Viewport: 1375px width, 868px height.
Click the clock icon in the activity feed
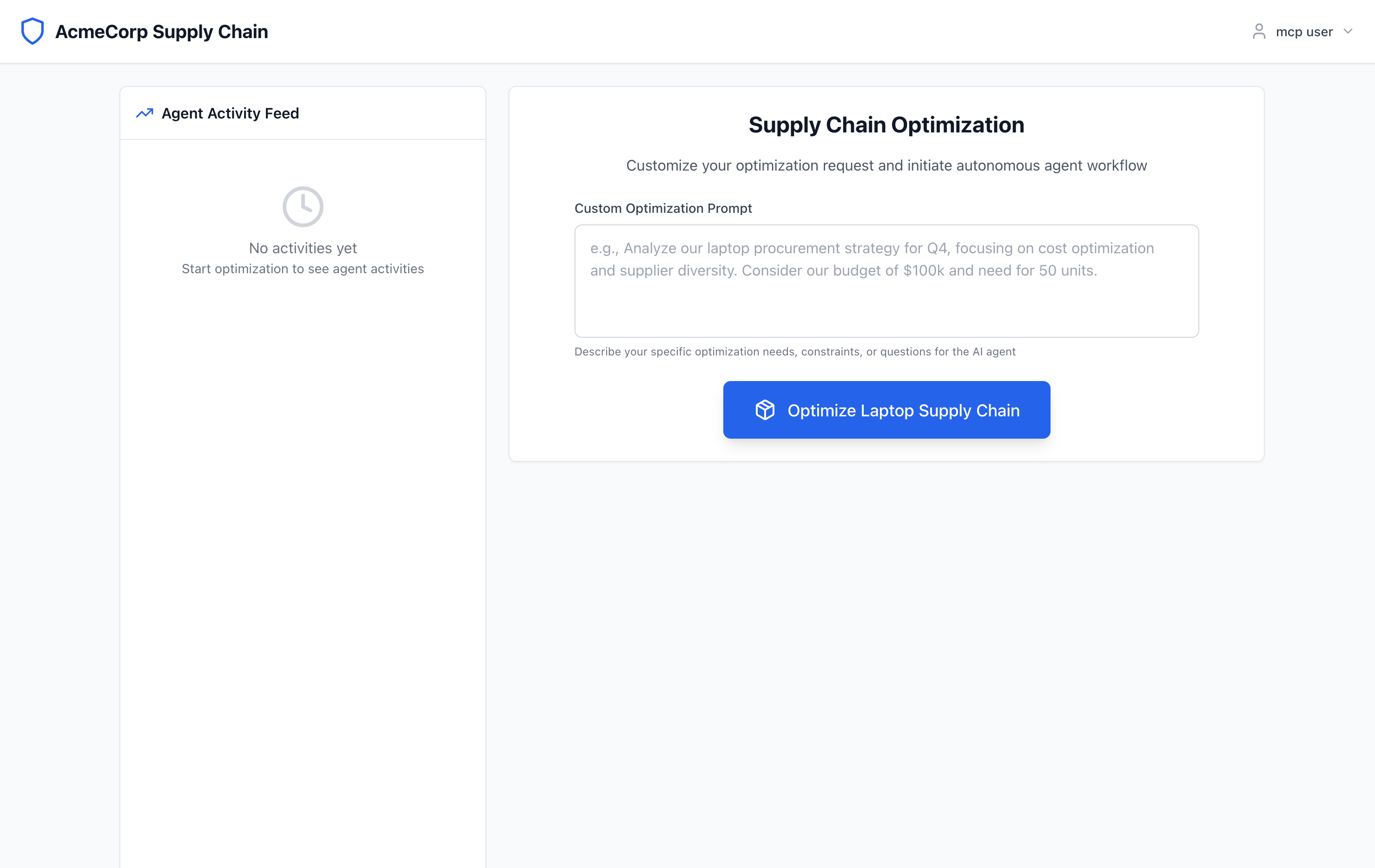pyautogui.click(x=303, y=207)
